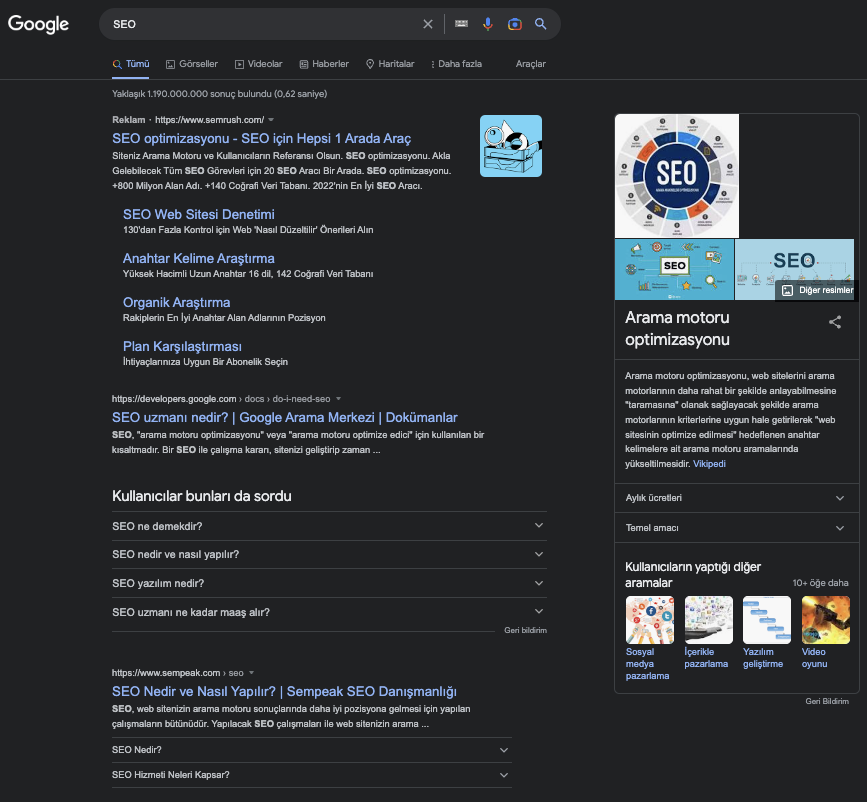
Task: Switch to the Haberler tab
Action: point(324,64)
